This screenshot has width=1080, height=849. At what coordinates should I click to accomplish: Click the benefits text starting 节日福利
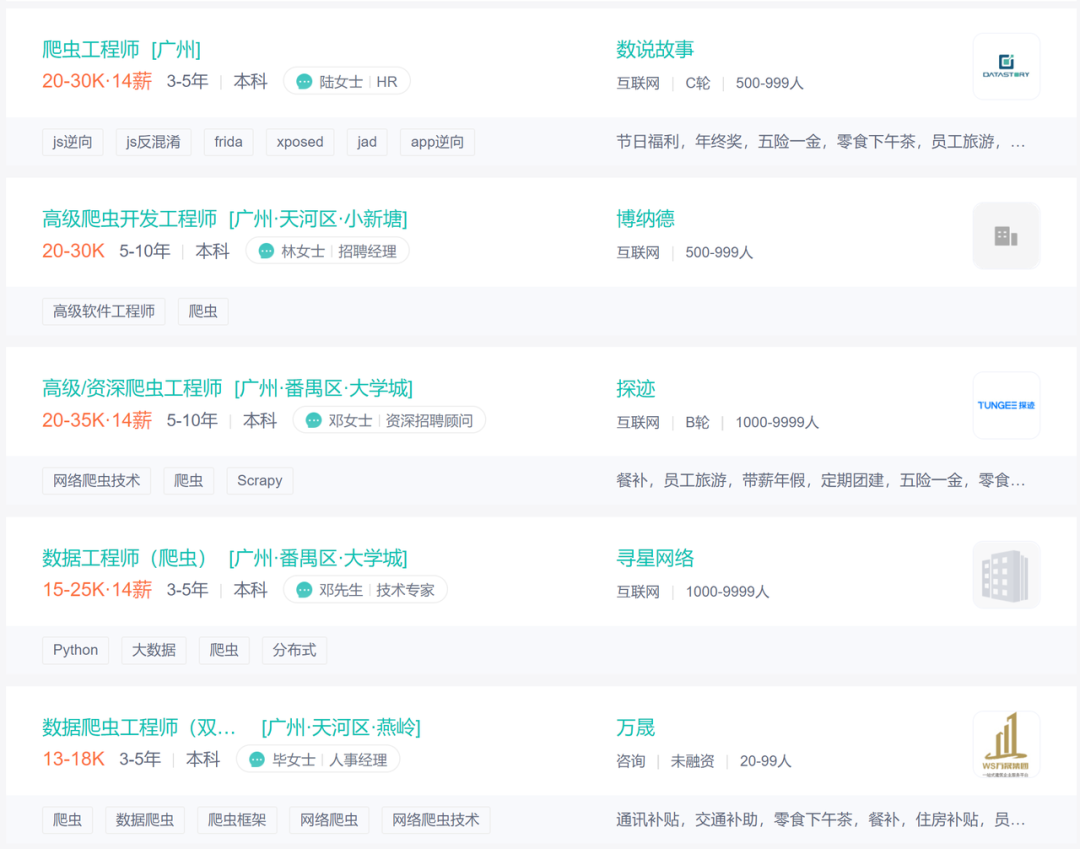[820, 142]
